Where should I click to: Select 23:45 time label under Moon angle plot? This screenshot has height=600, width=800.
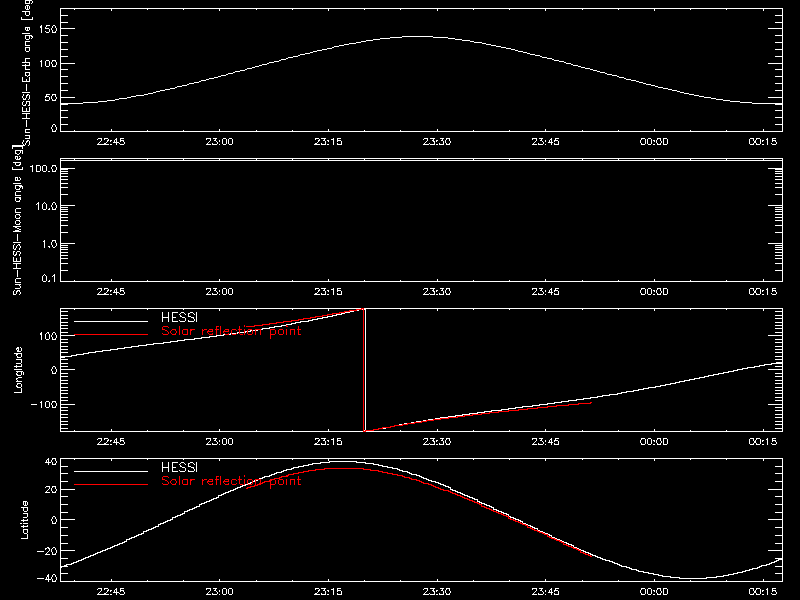tap(545, 292)
